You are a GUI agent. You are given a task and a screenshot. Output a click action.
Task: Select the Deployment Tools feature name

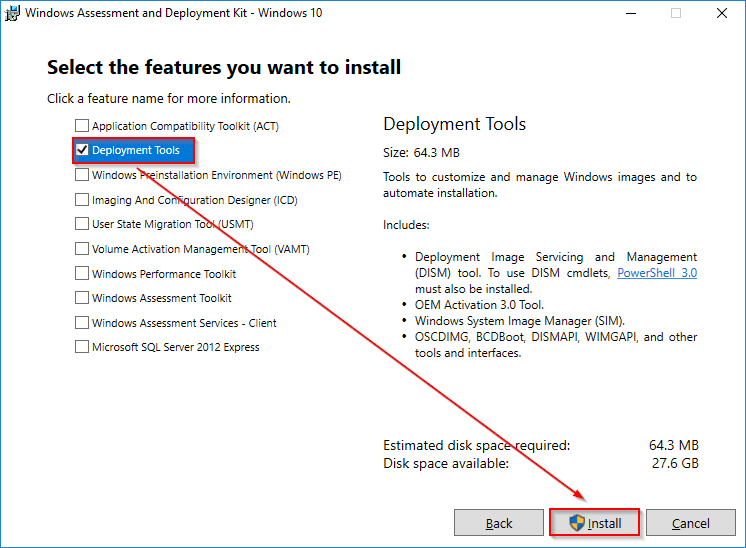point(136,150)
